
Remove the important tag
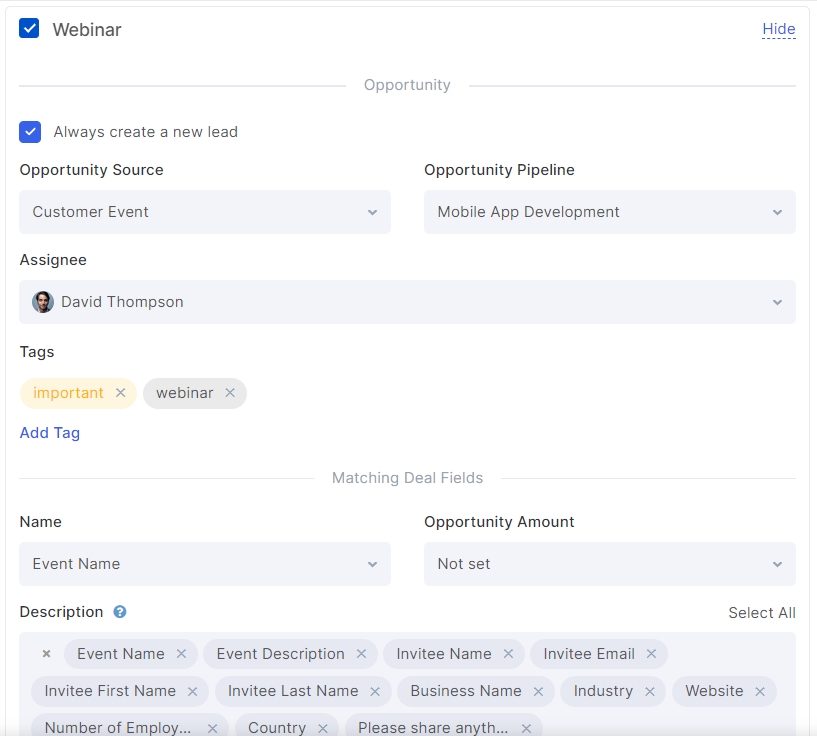pos(120,393)
